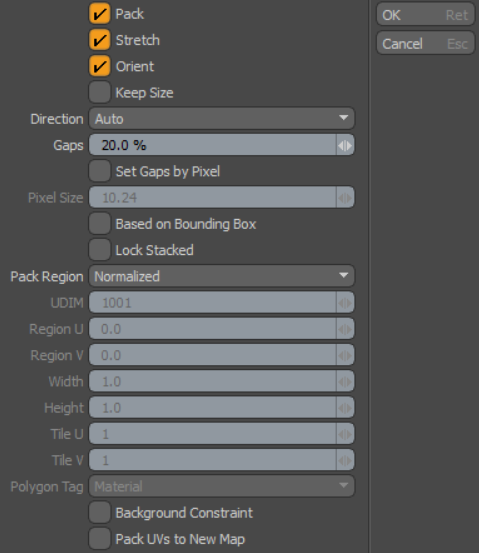Open the Polygon Tag Material dropdown
Image resolution: width=479 pixels, height=553 pixels.
point(222,486)
